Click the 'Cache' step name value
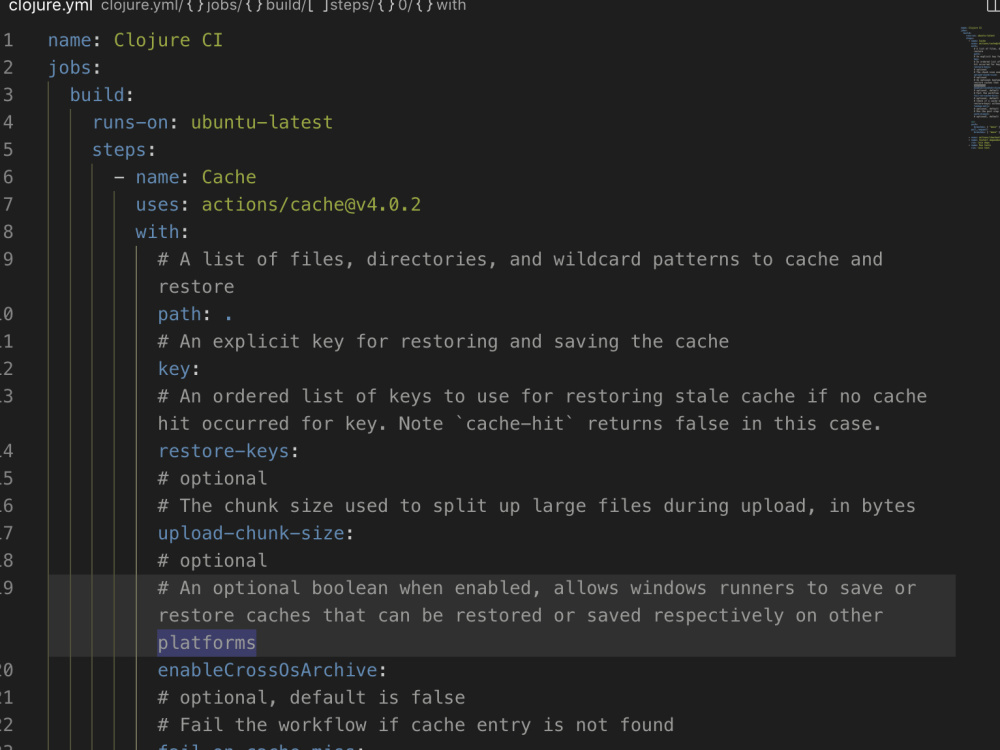Image resolution: width=1000 pixels, height=750 pixels. tap(229, 177)
